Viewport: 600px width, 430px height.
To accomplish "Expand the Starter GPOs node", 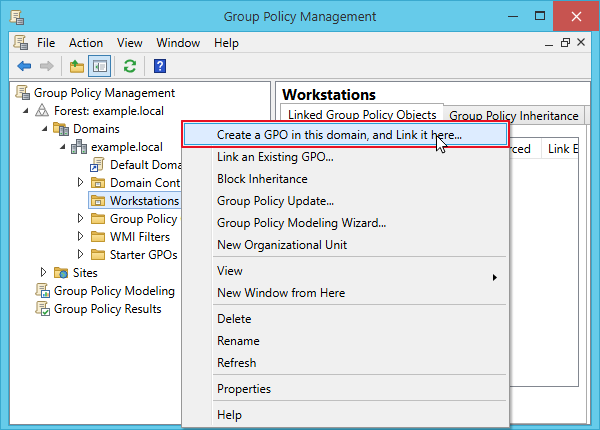I will click(x=80, y=254).
